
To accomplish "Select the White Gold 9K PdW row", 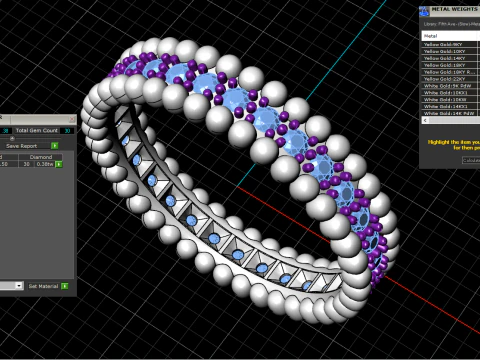I will (449, 86).
